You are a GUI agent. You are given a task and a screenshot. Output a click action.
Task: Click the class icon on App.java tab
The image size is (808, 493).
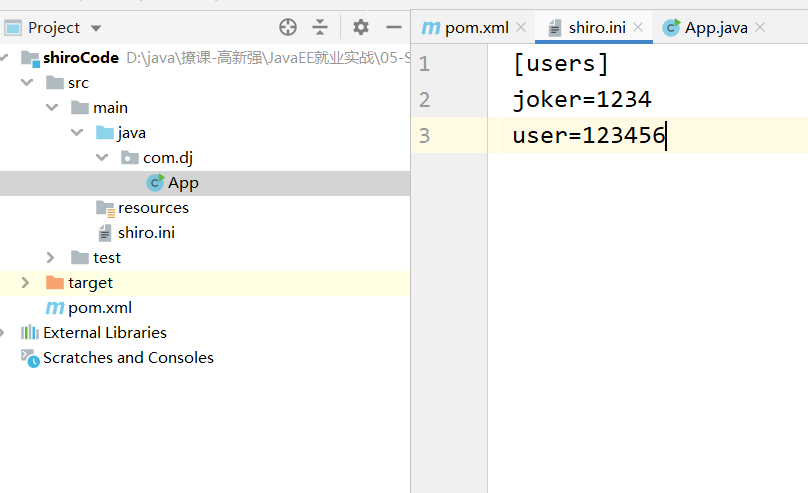tap(671, 27)
